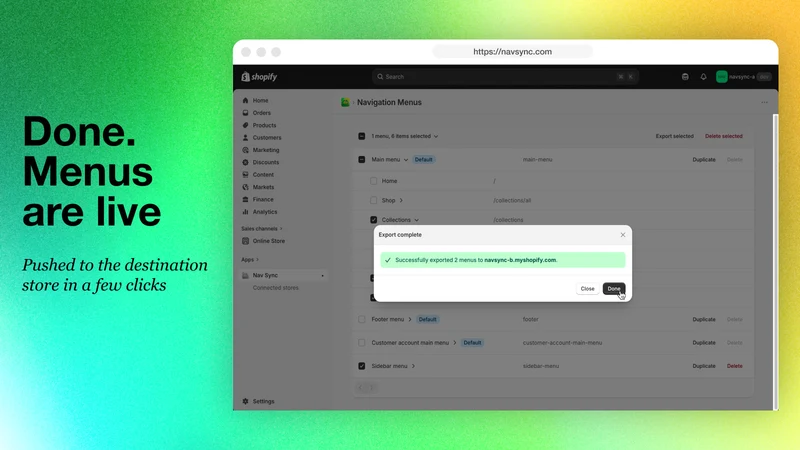Click the navsync.com address bar
Image resolution: width=800 pixels, height=450 pixels.
[x=512, y=52]
